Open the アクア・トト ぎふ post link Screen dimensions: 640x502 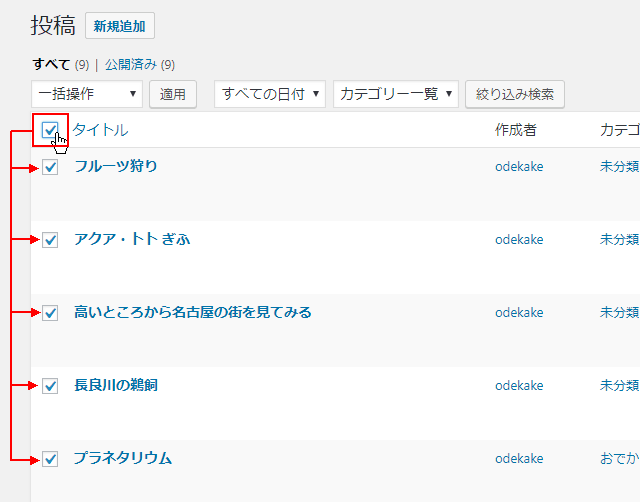click(132, 239)
